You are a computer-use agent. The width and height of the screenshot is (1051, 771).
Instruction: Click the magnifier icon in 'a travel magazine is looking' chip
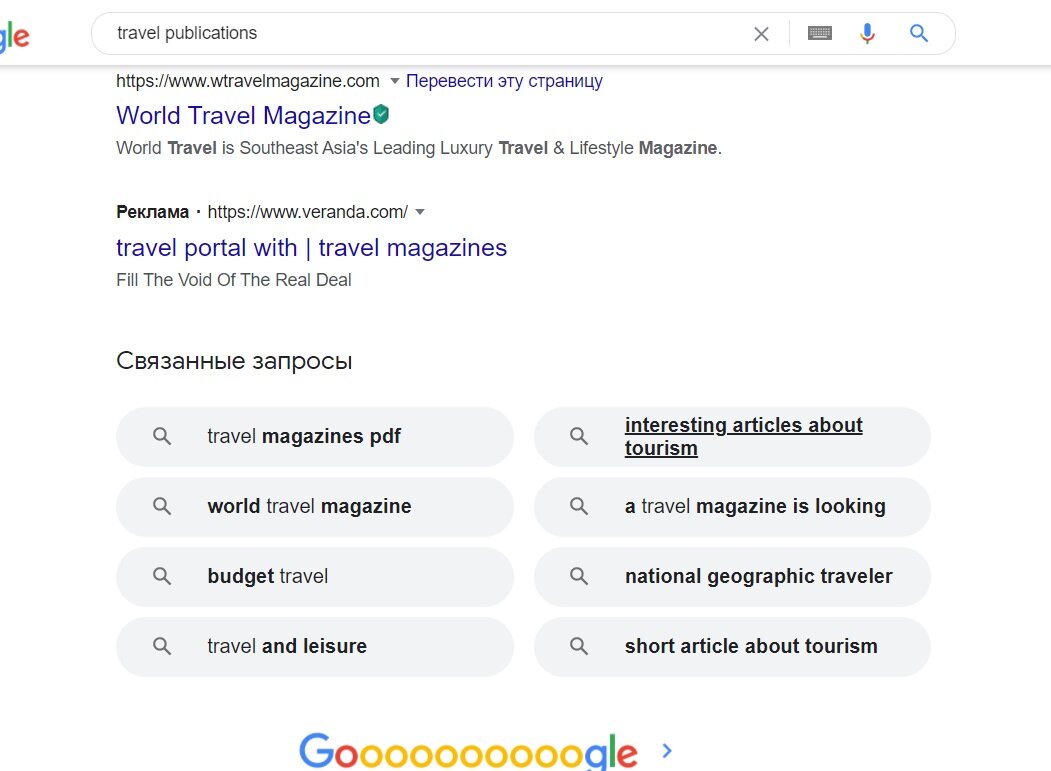pyautogui.click(x=579, y=506)
